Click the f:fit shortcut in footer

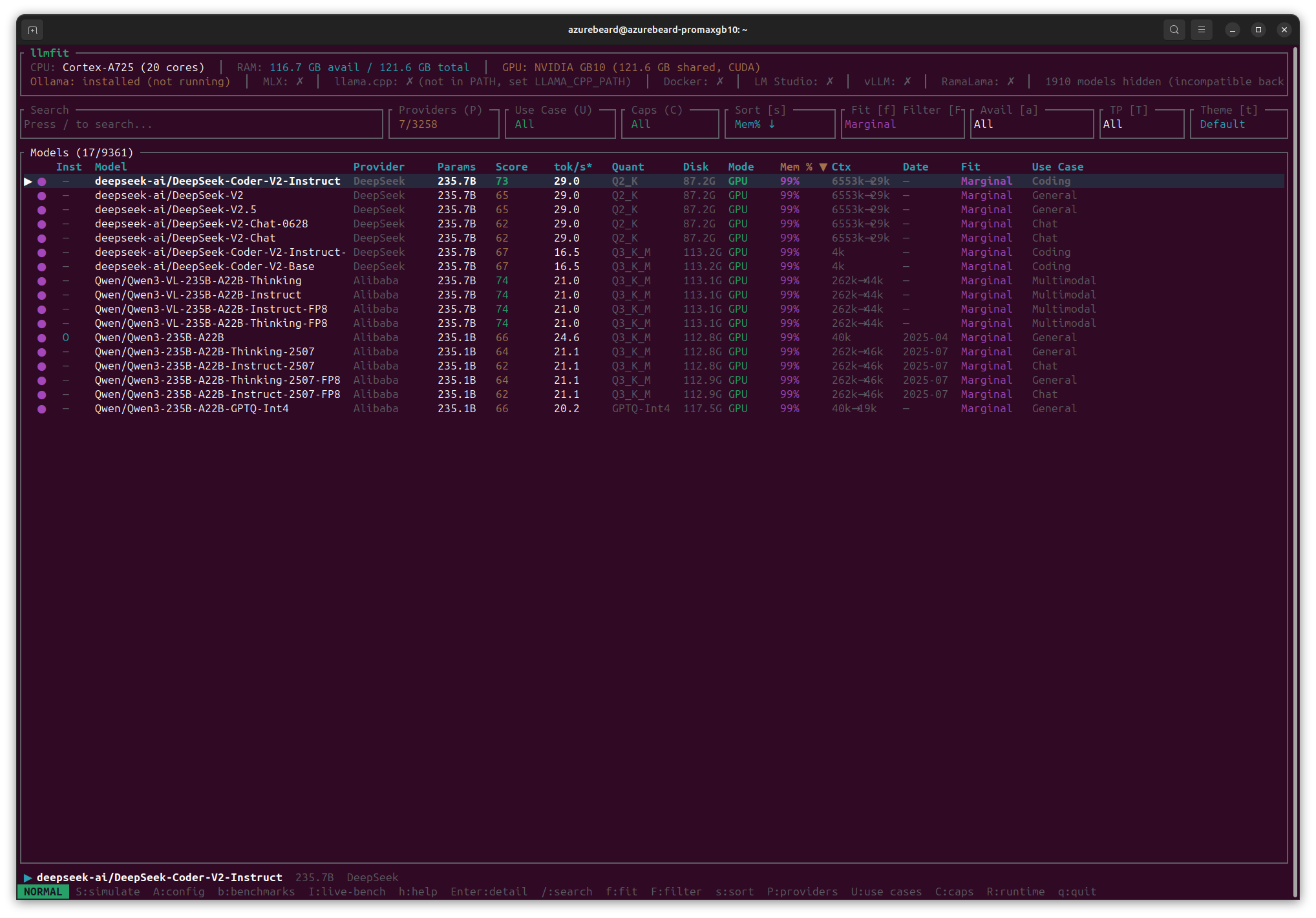[621, 892]
